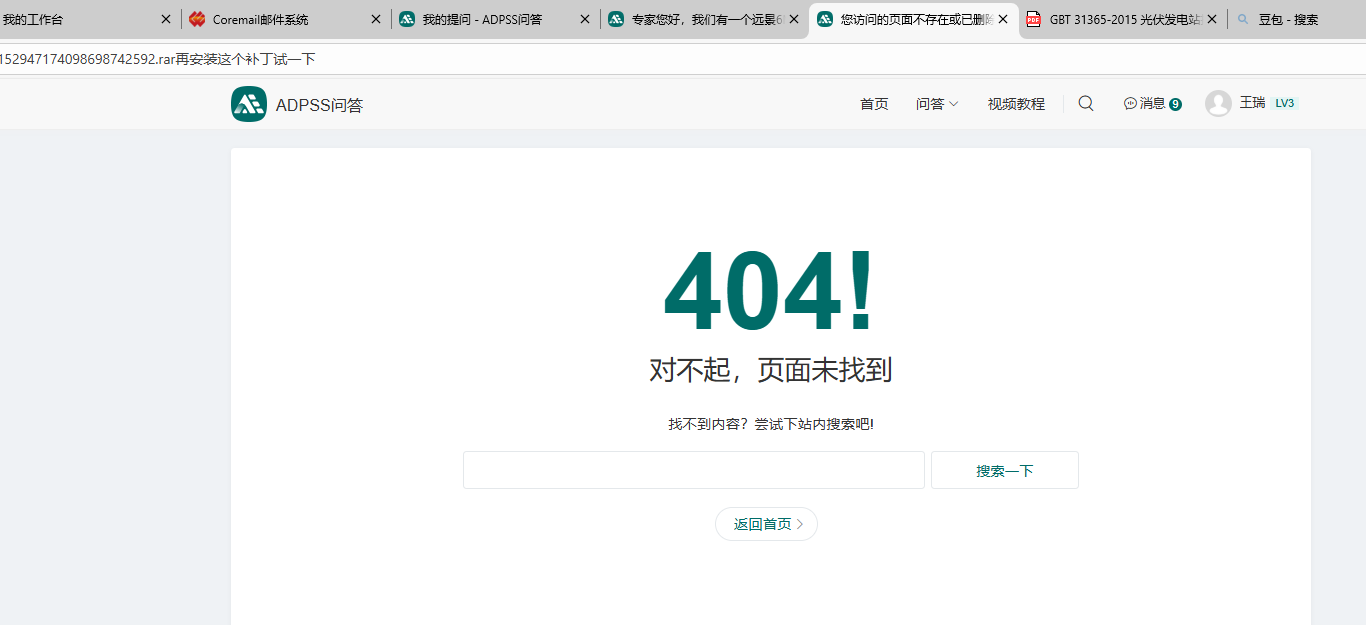Open the 首页 navigation item

pos(874,104)
